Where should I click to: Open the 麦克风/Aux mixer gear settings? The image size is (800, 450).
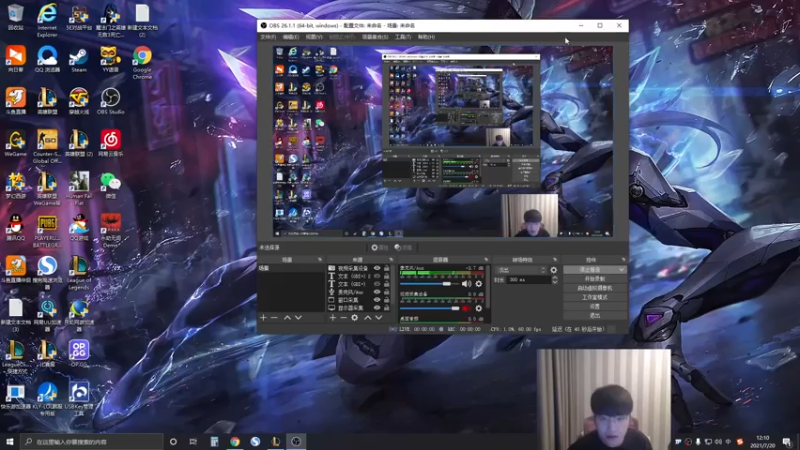point(479,284)
